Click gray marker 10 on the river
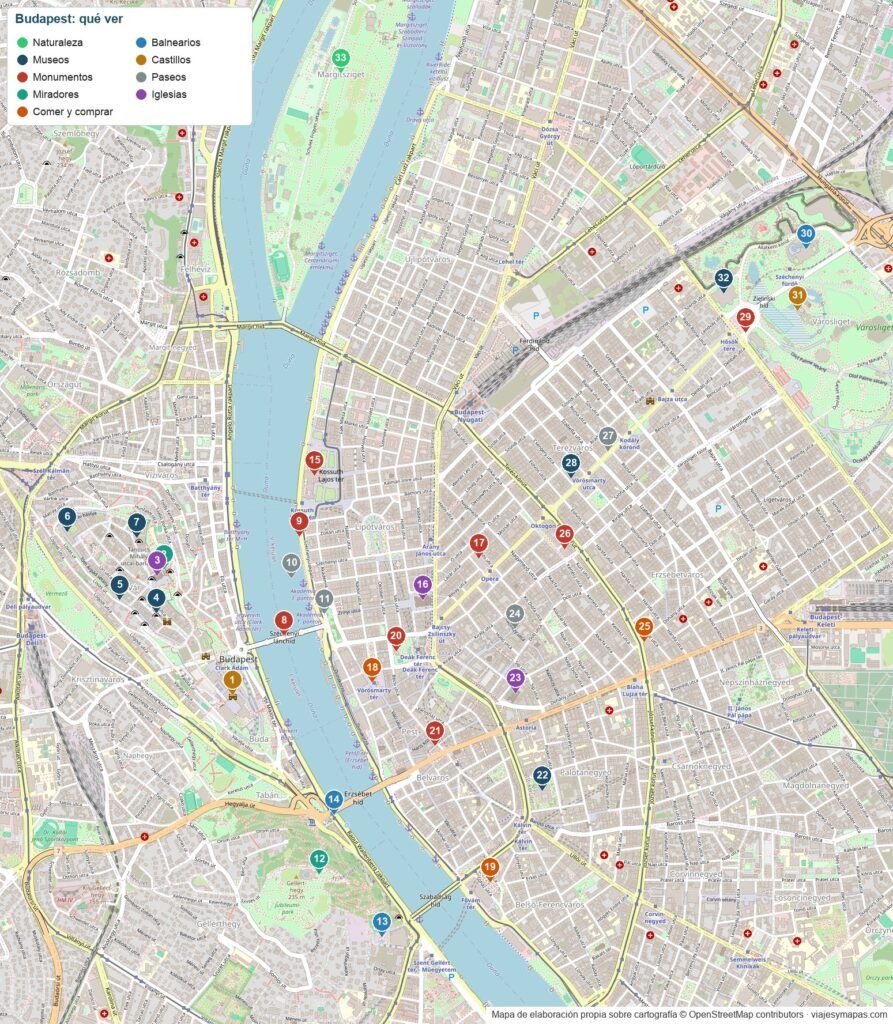Image resolution: width=893 pixels, height=1024 pixels. pos(291,563)
